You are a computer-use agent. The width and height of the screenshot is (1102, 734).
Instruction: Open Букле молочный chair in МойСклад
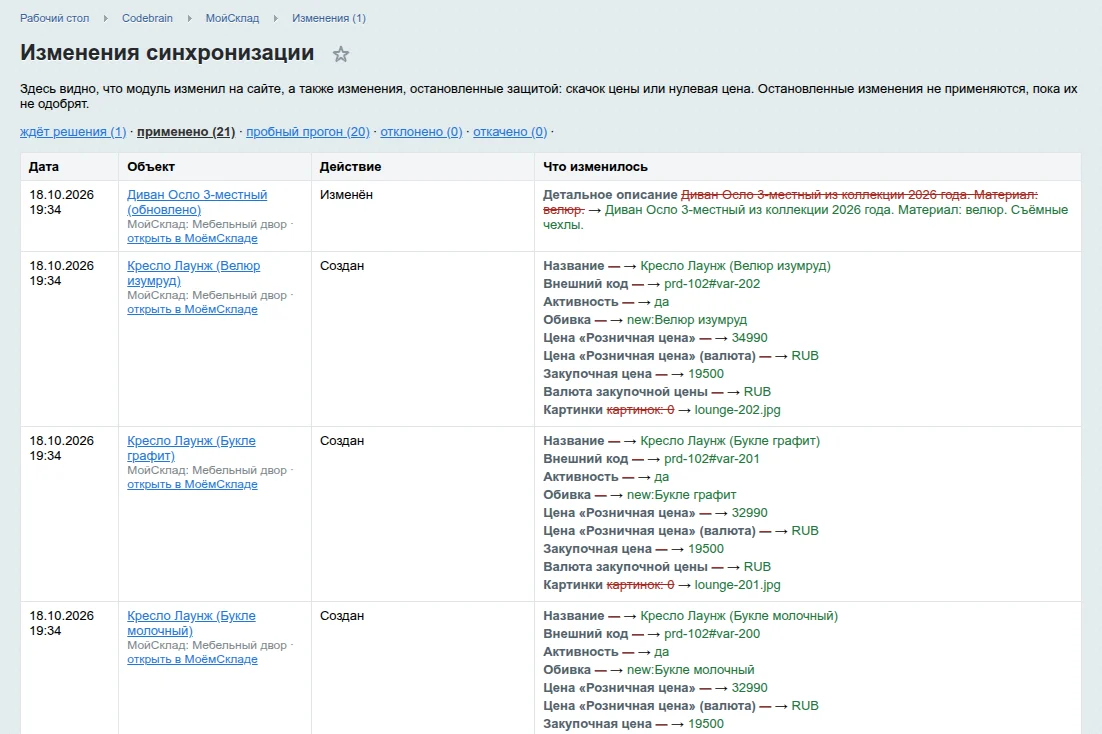192,659
